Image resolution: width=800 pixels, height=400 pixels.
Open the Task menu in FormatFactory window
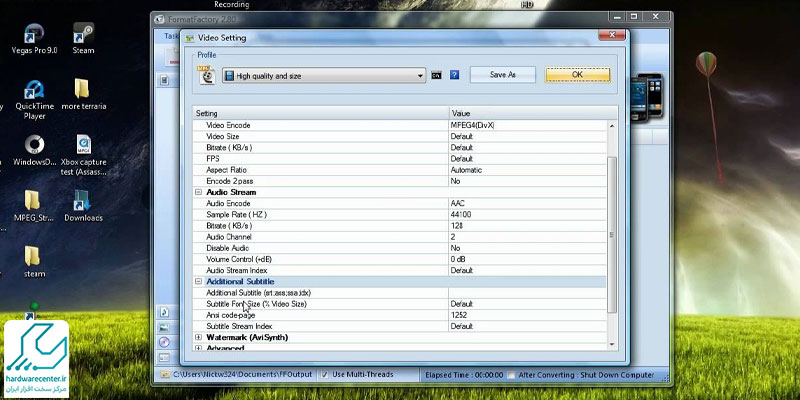point(171,36)
